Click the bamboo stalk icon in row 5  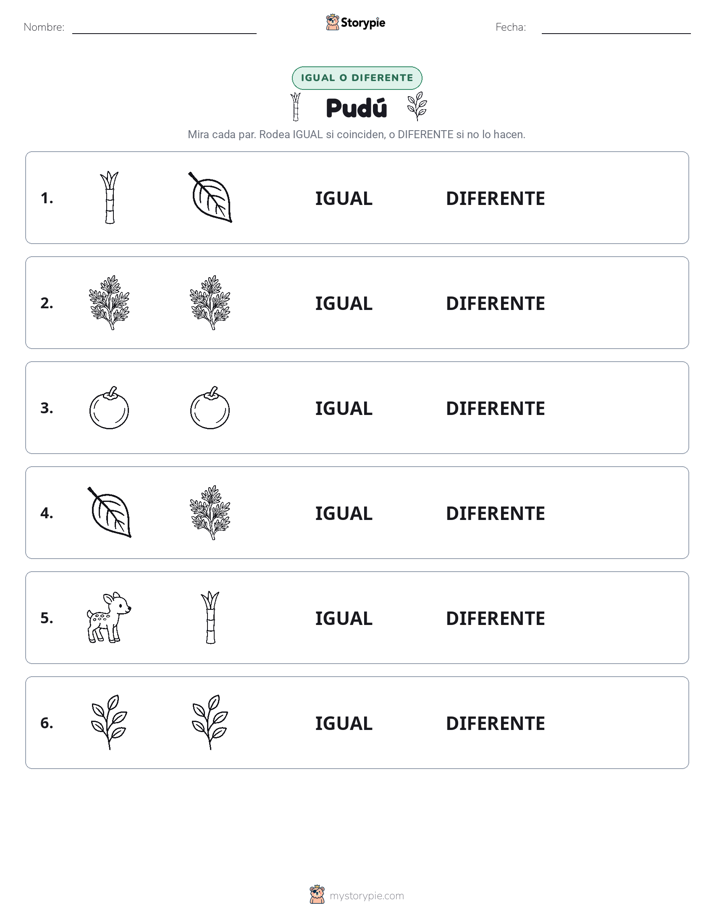(210, 618)
